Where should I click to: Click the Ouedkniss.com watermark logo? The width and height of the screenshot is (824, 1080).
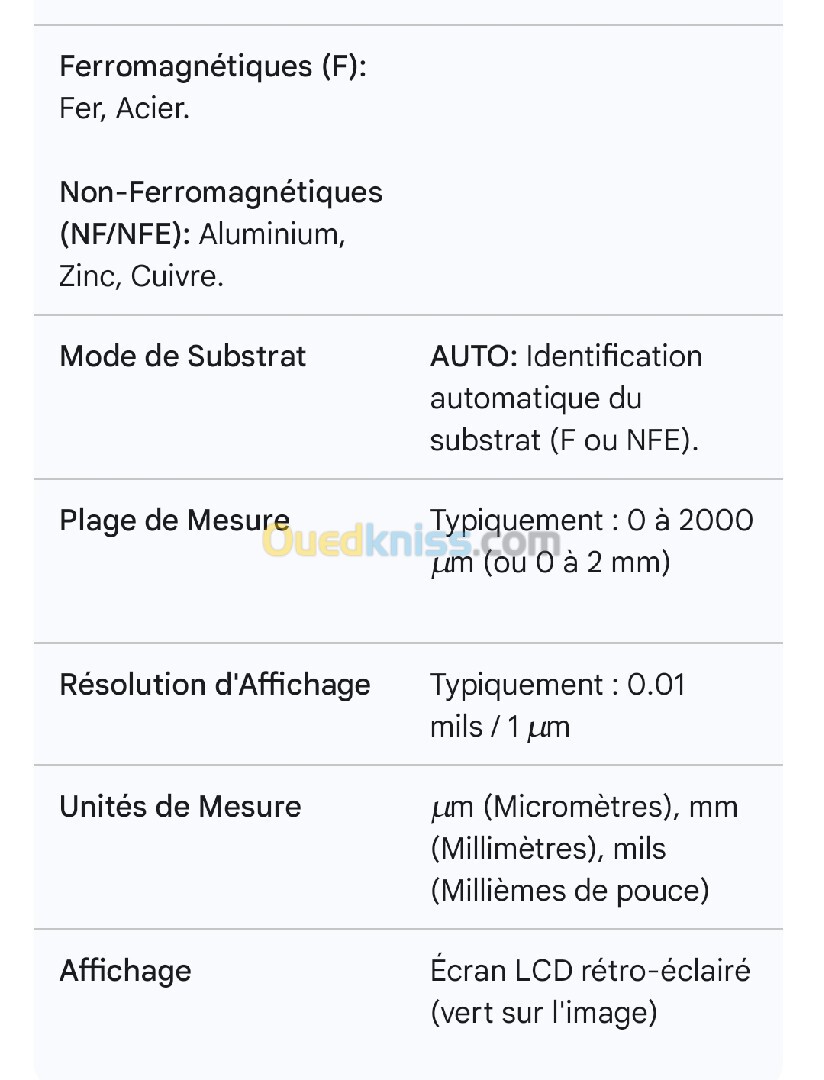point(410,543)
